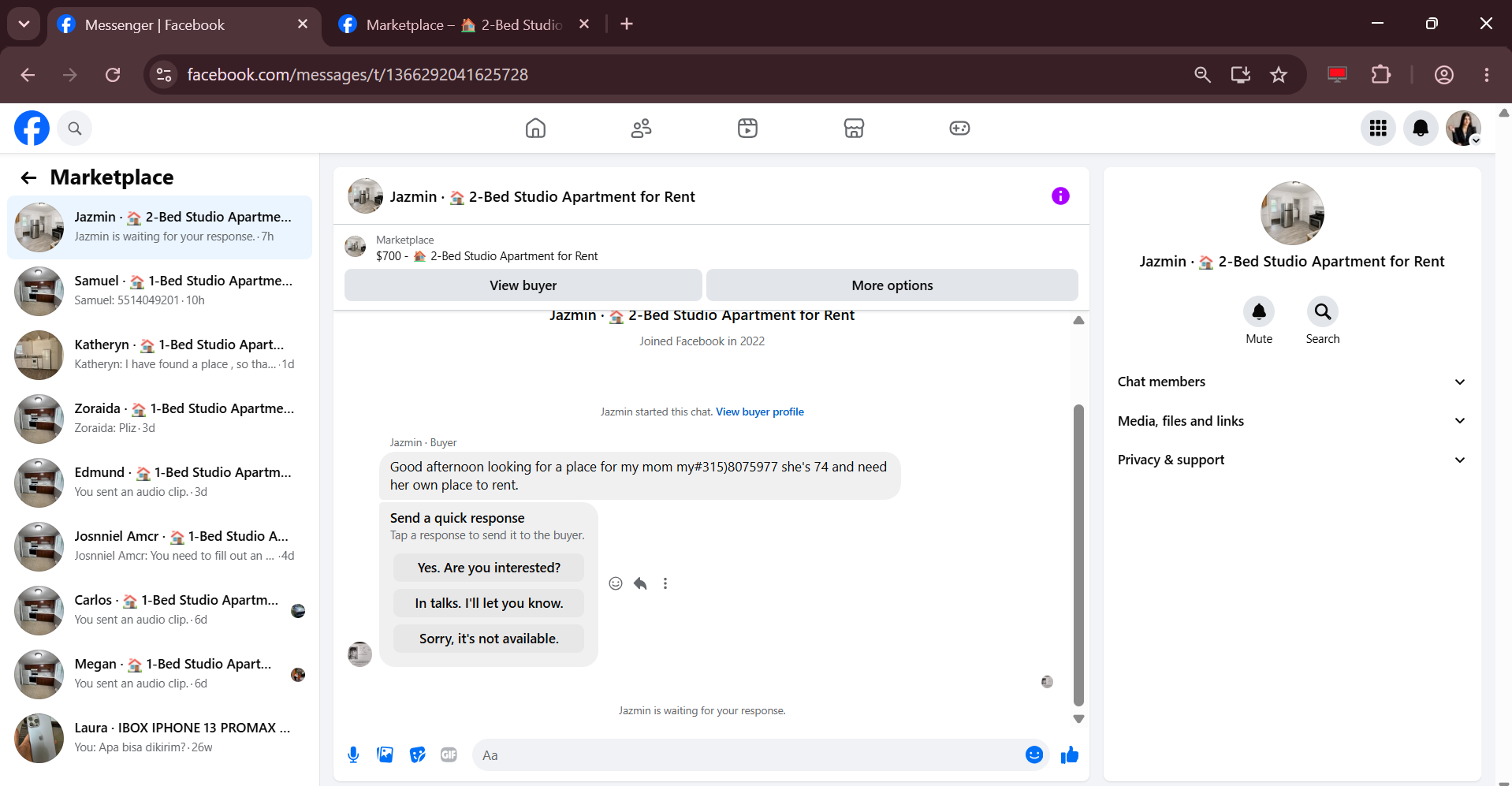Attach a photo with the image icon
This screenshot has height=786, width=1512.
tap(385, 755)
